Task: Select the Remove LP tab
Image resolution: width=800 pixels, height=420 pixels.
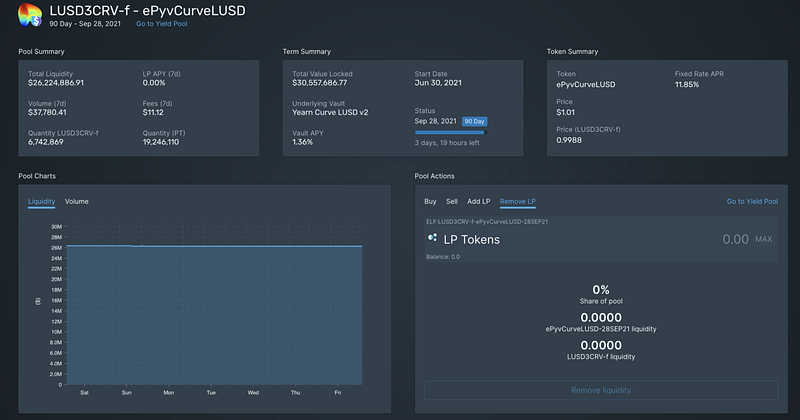Action: coord(517,202)
